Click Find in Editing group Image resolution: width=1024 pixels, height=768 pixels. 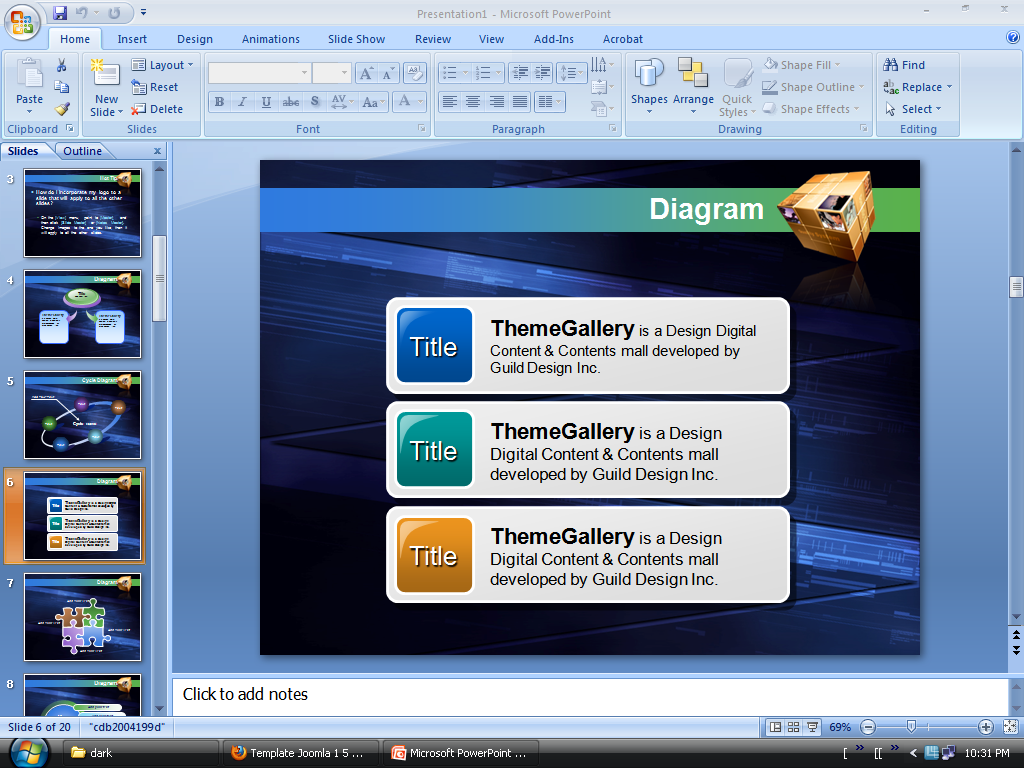(904, 65)
